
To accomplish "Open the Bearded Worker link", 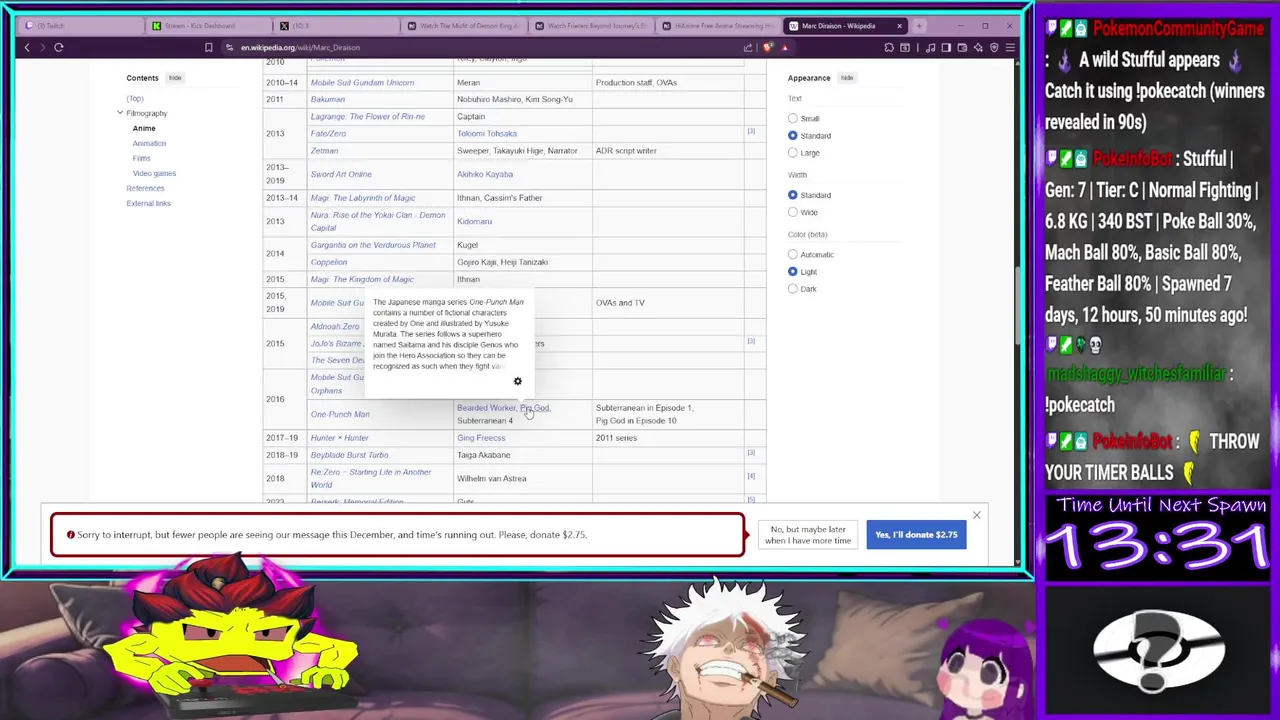I will [x=486, y=408].
